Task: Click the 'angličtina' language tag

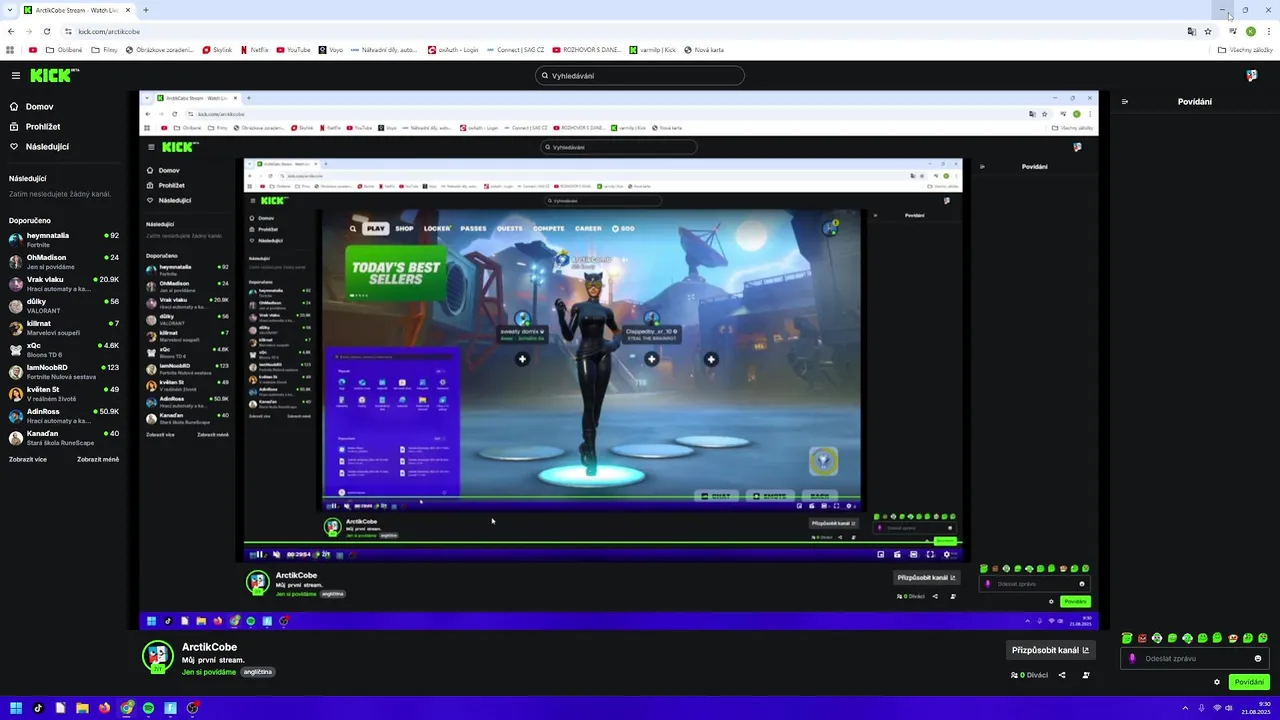Action: (x=257, y=672)
